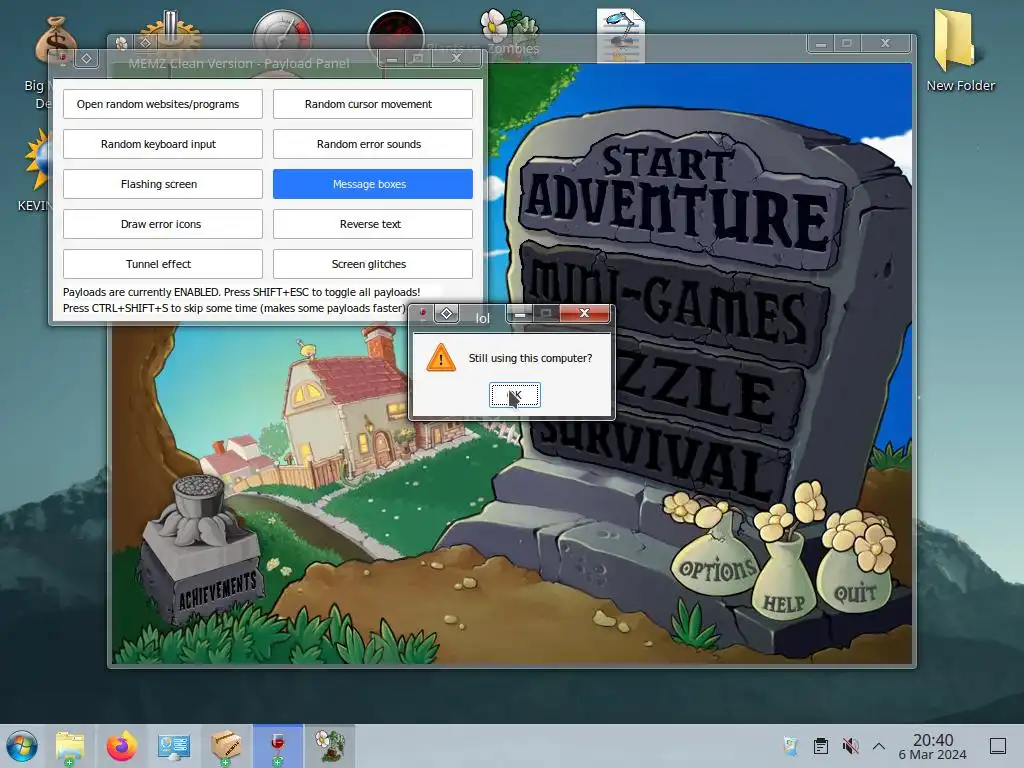The height and width of the screenshot is (768, 1024).
Task: Open the speedometer gauge desktop icon
Action: [282, 33]
